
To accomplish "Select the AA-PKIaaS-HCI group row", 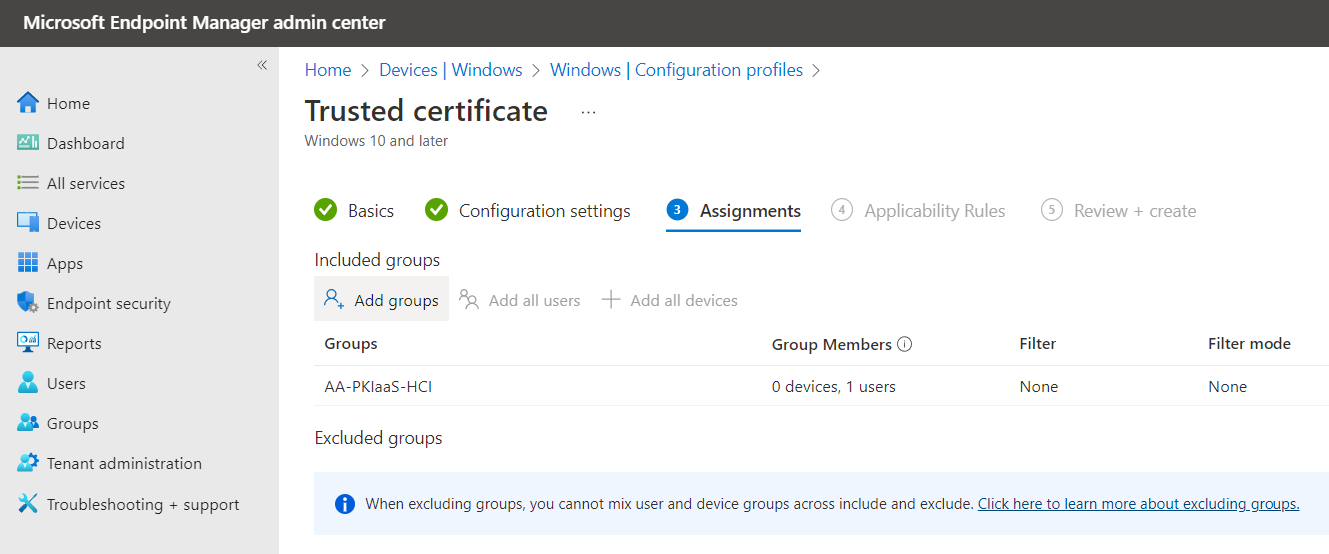I will tap(378, 387).
